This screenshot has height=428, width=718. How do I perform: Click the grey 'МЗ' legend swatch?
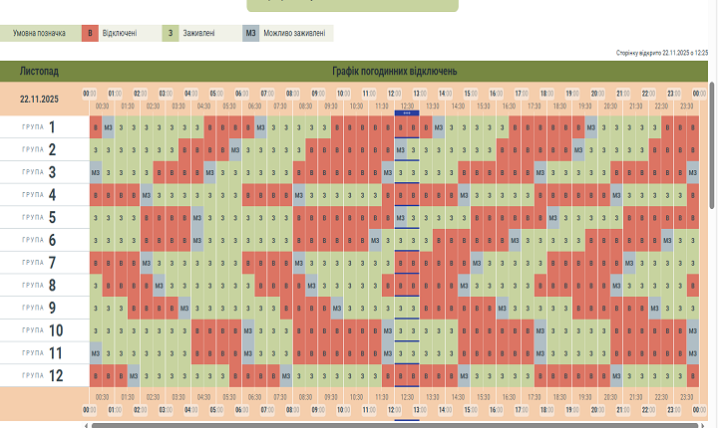pyautogui.click(x=251, y=33)
